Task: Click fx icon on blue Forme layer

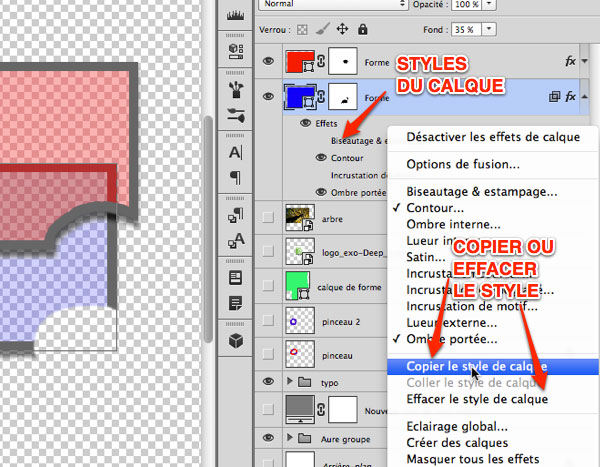Action: pyautogui.click(x=570, y=96)
